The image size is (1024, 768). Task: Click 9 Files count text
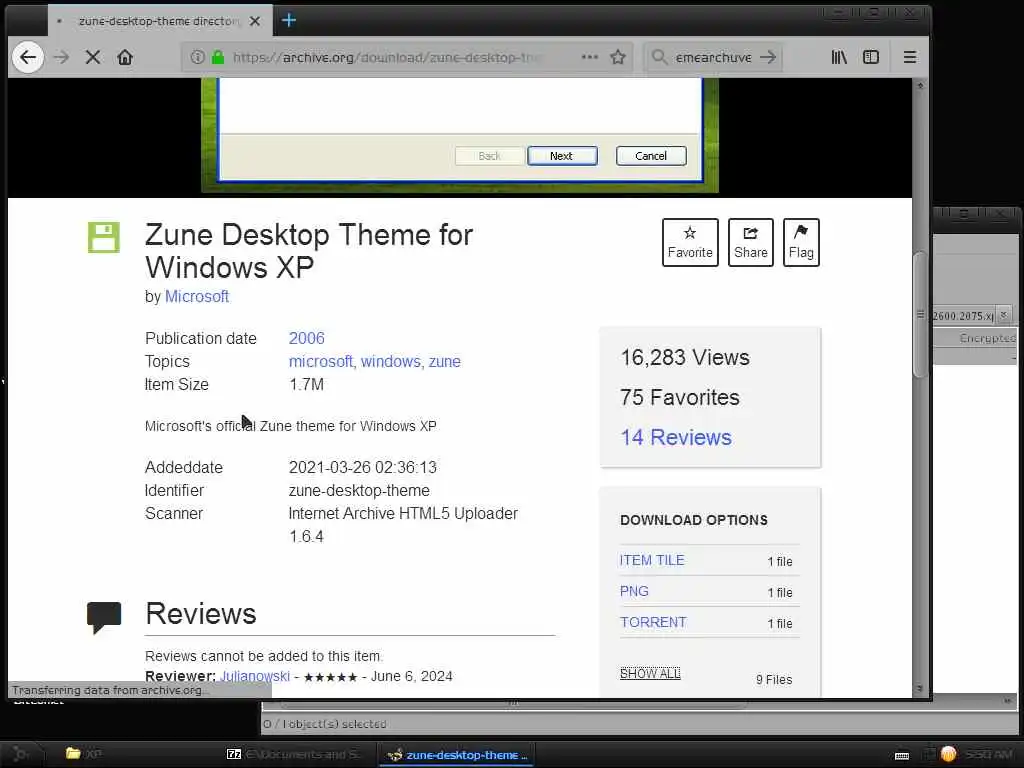774,680
